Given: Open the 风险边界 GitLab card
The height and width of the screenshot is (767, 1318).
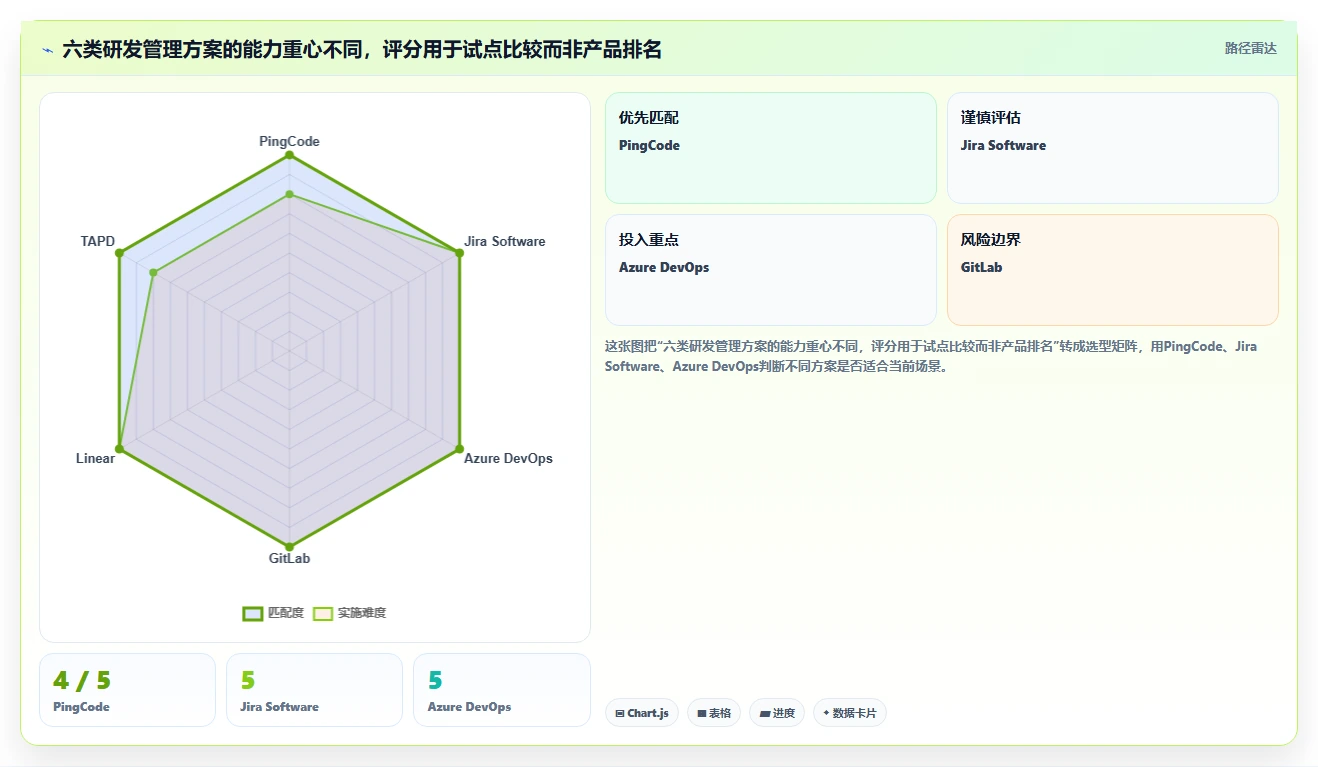Looking at the screenshot, I should point(1113,270).
